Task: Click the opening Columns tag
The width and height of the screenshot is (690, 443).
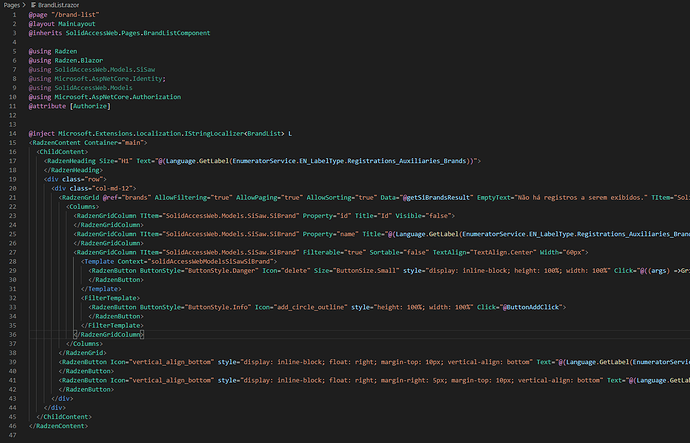Action: click(83, 207)
